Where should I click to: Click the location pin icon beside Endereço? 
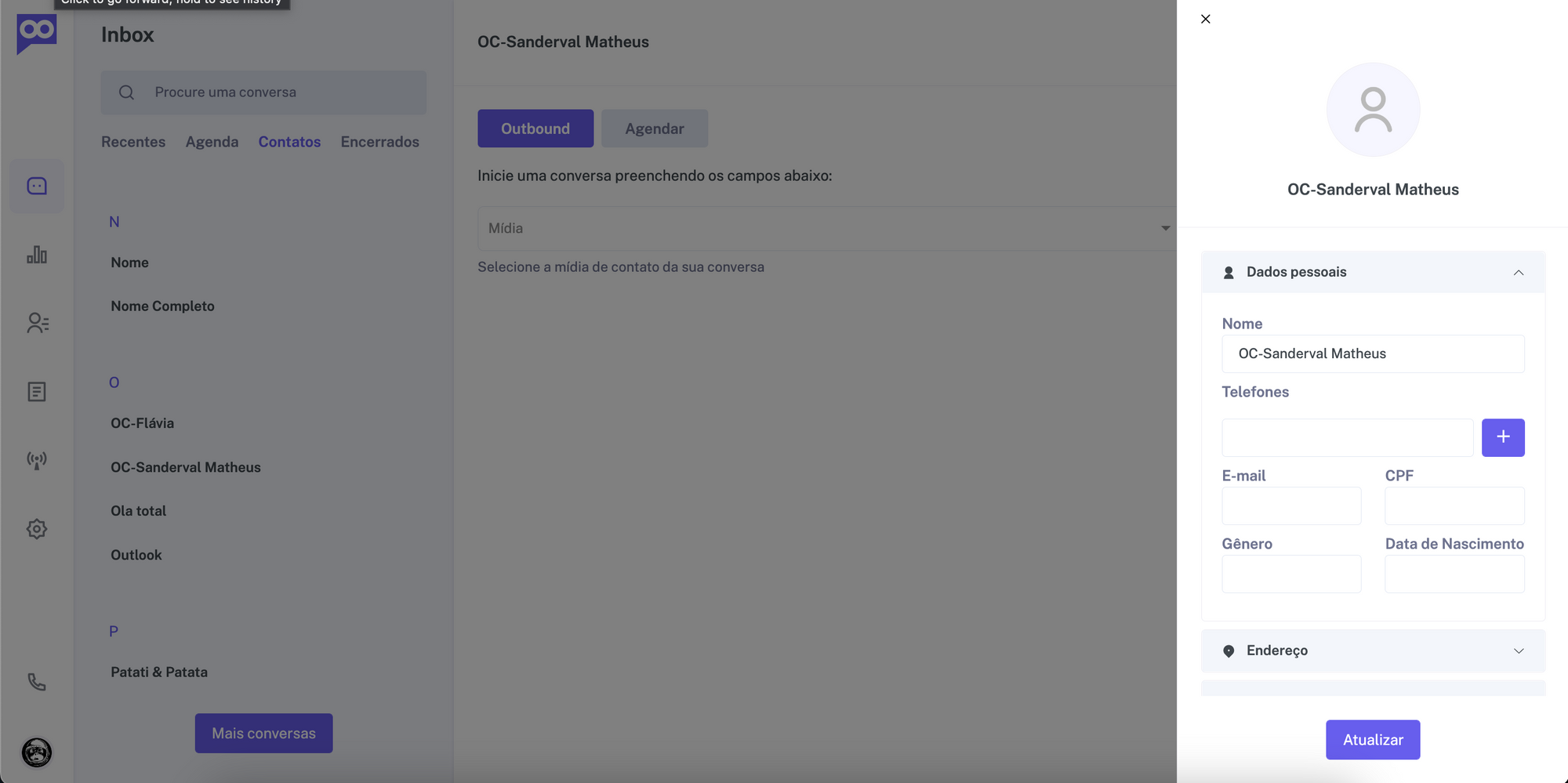tap(1229, 651)
